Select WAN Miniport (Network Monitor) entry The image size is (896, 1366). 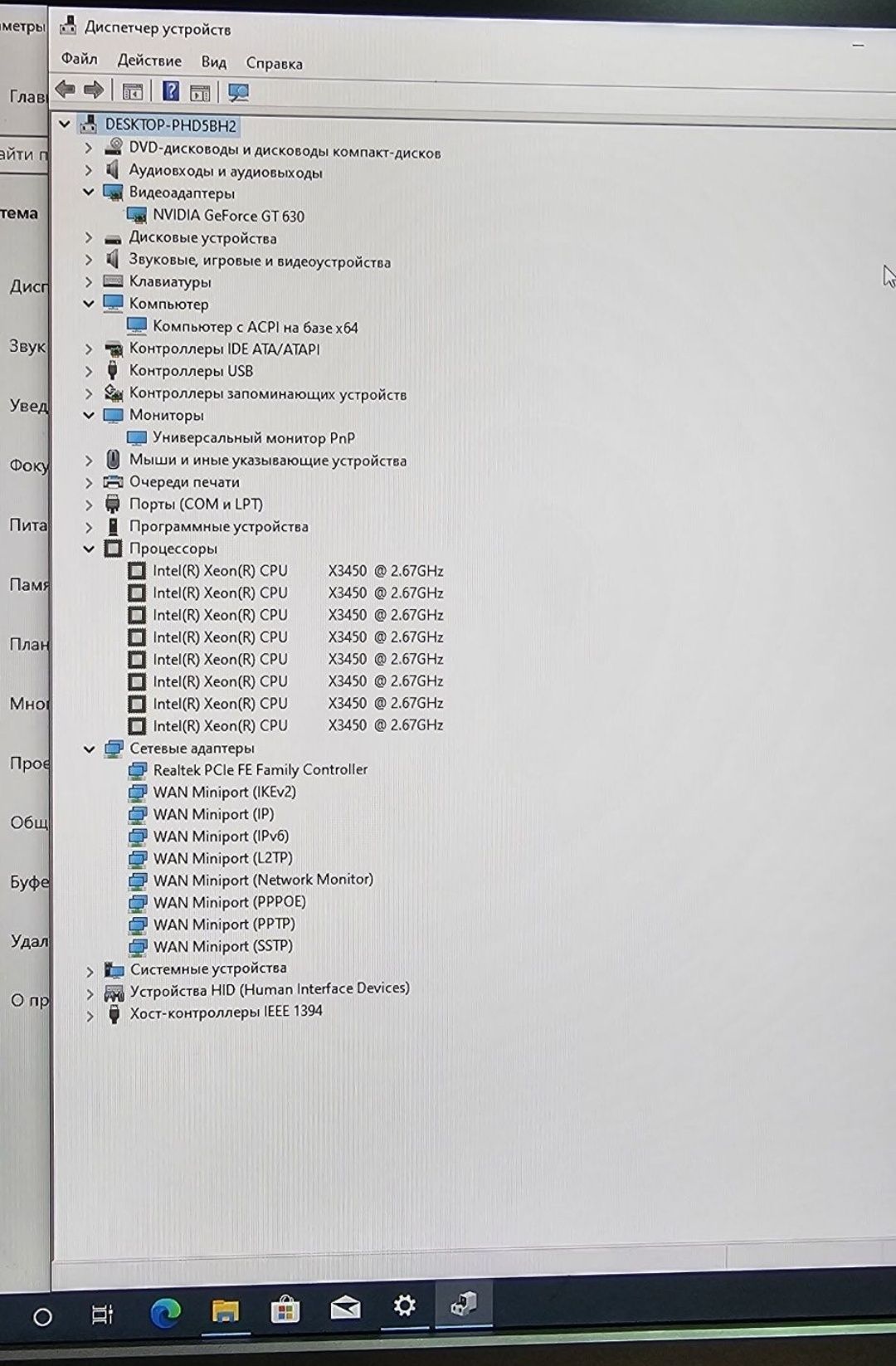click(263, 879)
